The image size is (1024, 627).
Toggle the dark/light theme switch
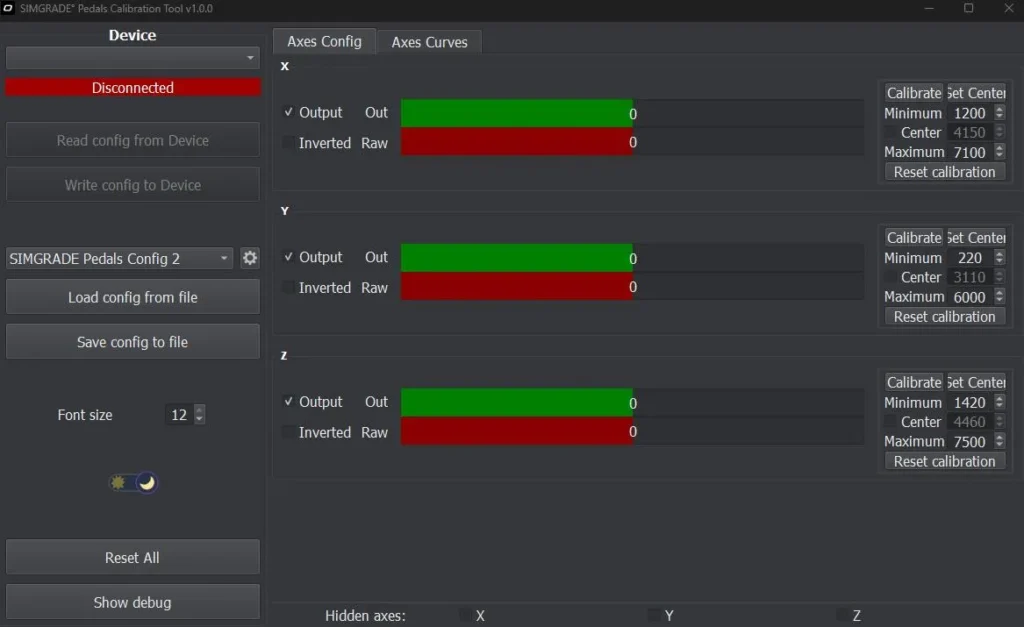click(133, 483)
